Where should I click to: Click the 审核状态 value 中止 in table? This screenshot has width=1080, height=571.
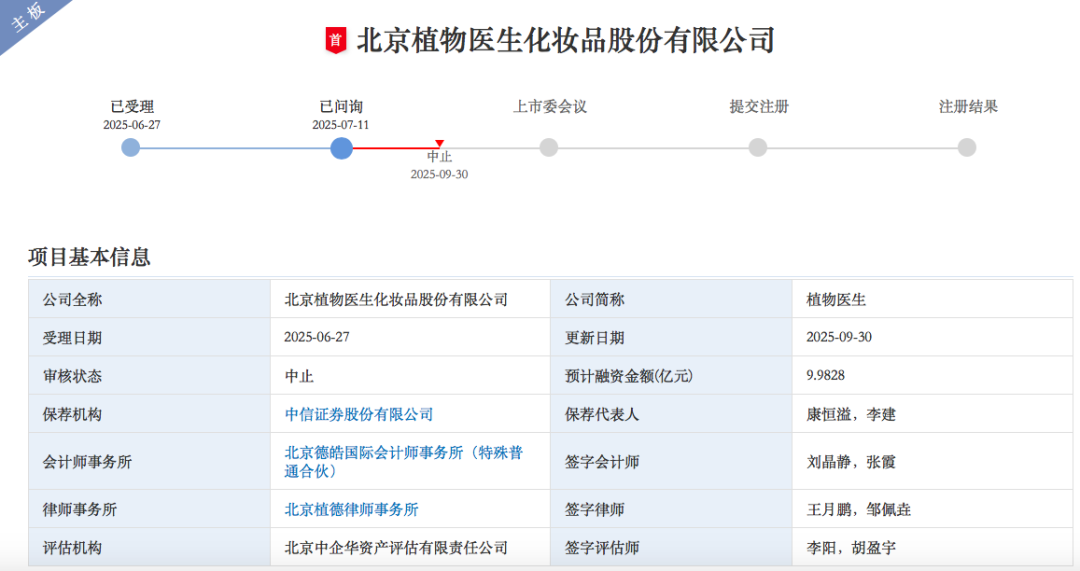(299, 376)
